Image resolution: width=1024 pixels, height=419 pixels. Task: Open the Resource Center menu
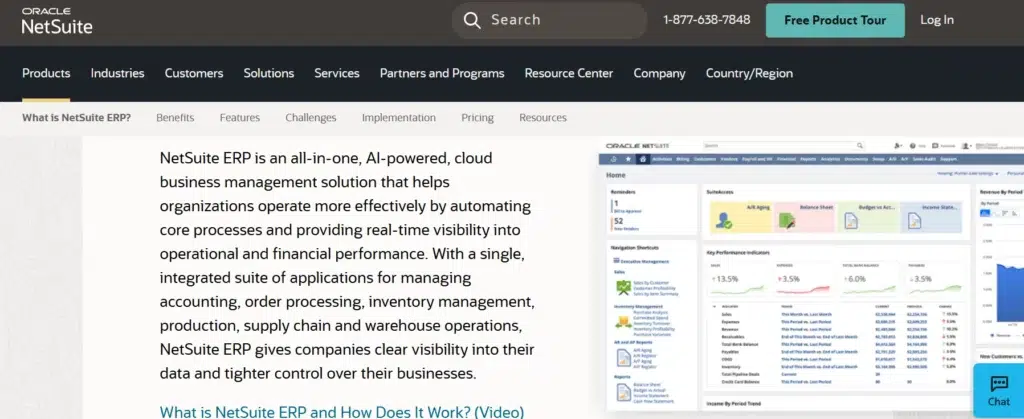tap(569, 73)
